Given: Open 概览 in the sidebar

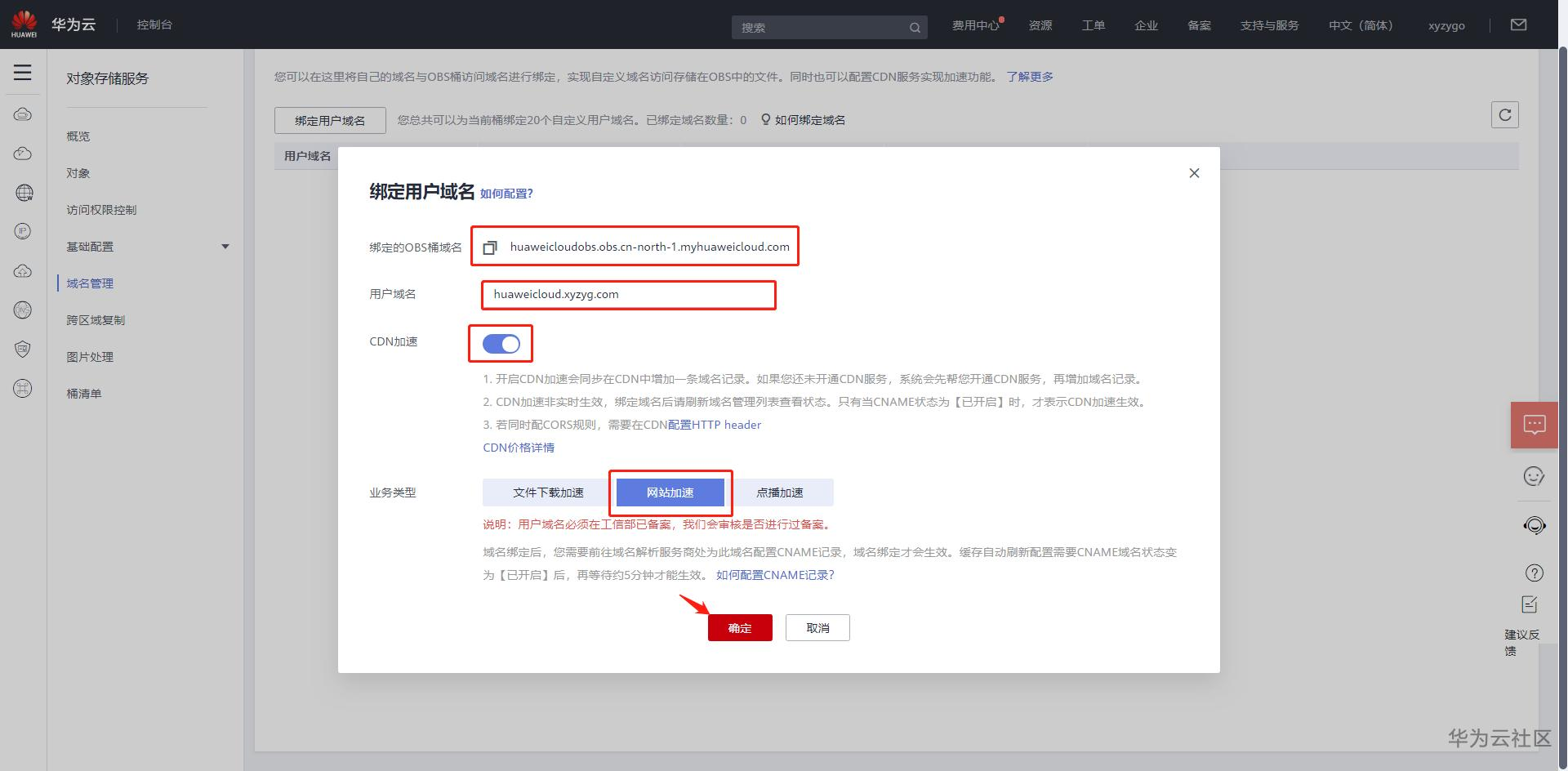Looking at the screenshot, I should 78,136.
